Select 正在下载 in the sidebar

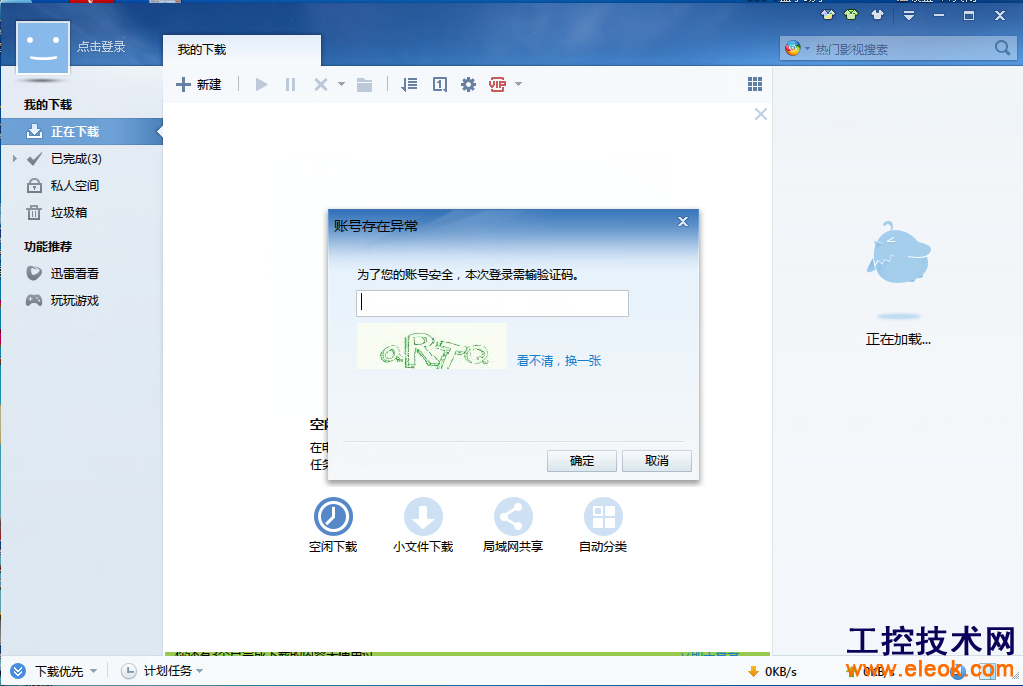click(x=82, y=132)
